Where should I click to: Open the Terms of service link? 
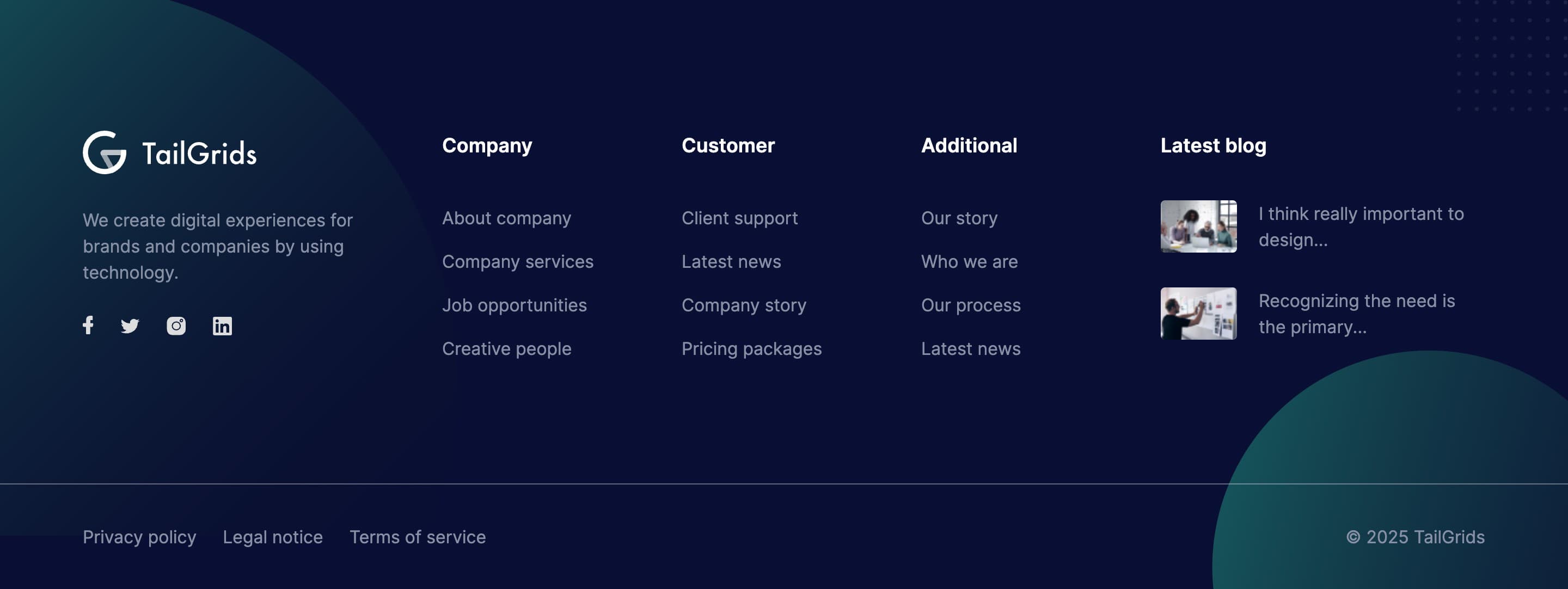tap(417, 536)
